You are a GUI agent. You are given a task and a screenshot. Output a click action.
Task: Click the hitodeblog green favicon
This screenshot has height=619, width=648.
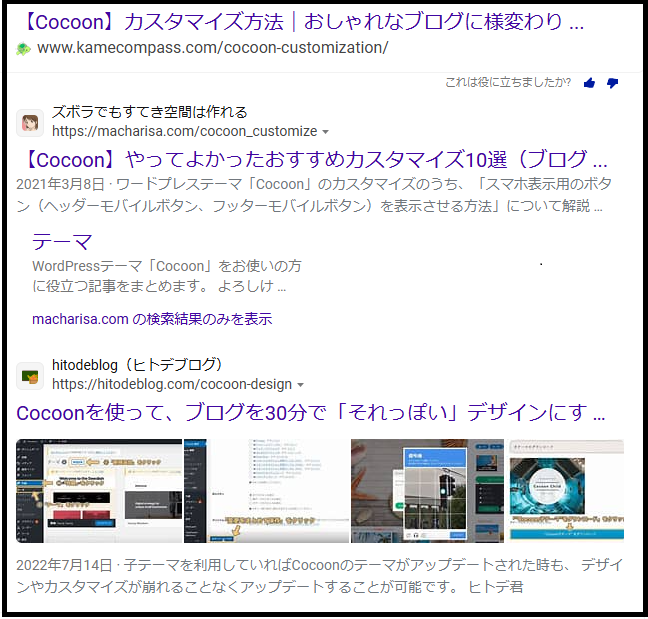pyautogui.click(x=30, y=376)
